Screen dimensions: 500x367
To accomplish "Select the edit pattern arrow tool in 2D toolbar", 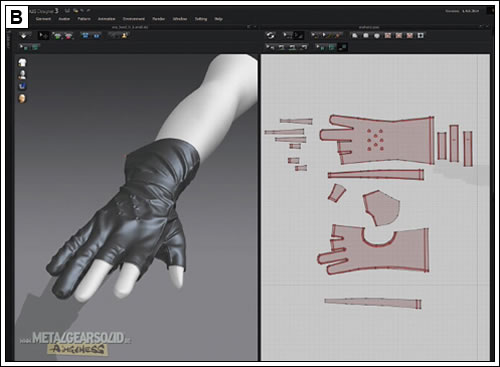I will (287, 35).
